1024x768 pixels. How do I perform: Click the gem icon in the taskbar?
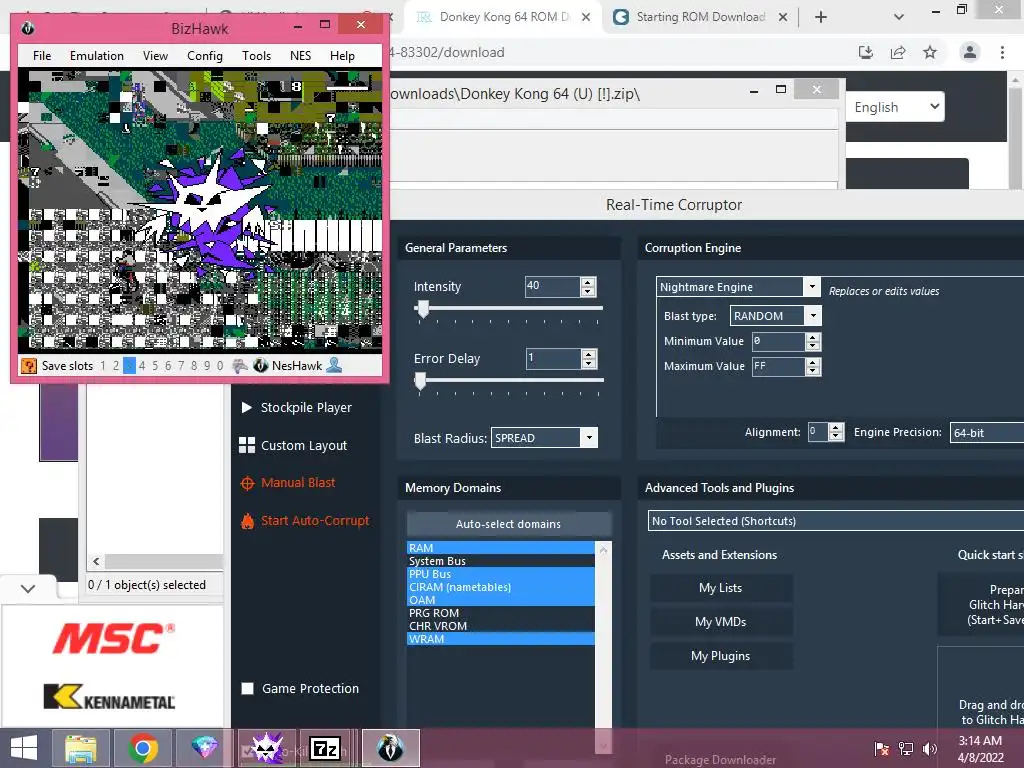click(x=204, y=748)
